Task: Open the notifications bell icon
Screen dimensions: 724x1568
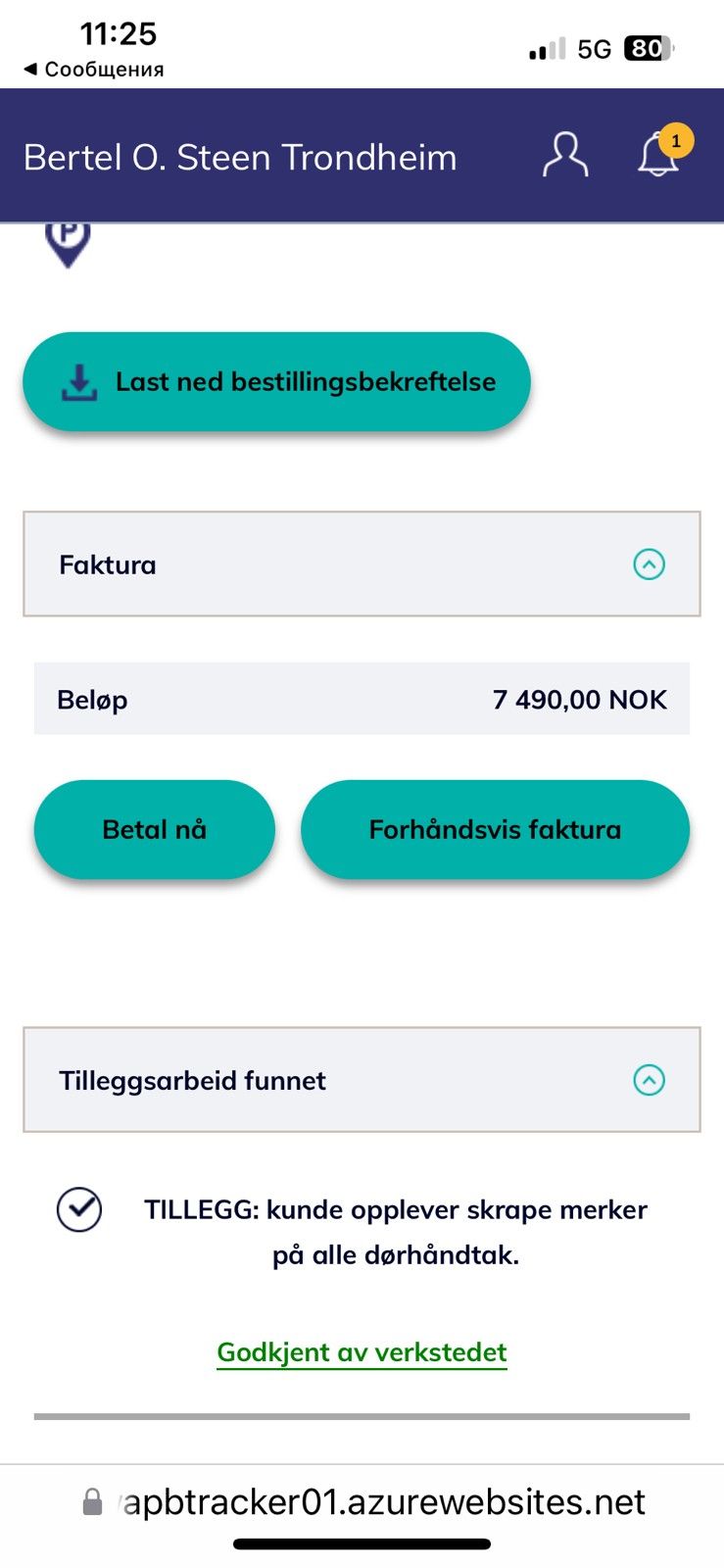Action: pos(657,156)
